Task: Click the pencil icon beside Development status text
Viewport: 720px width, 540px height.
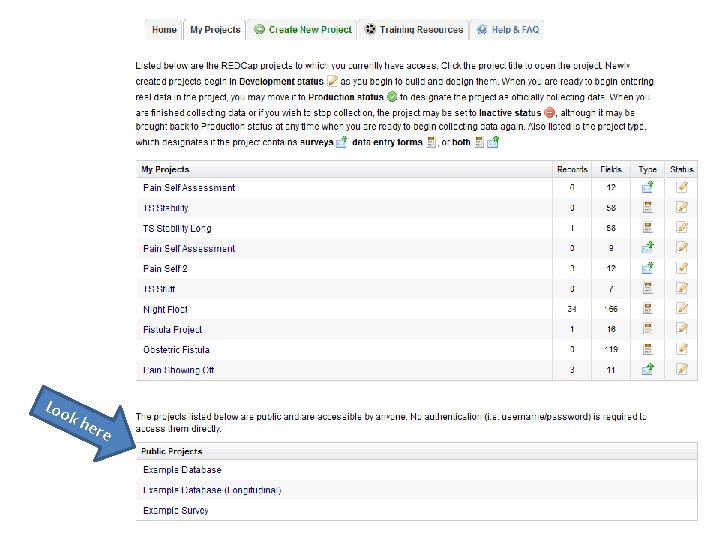Action: pyautogui.click(x=332, y=82)
